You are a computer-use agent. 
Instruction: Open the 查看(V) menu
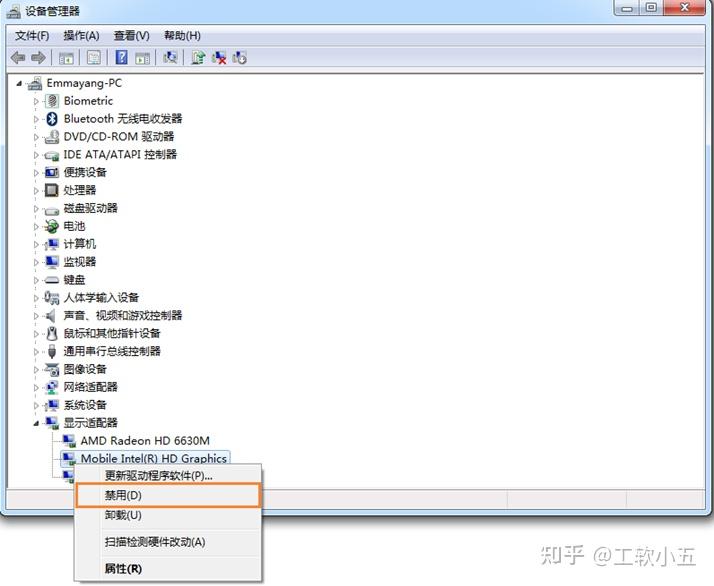(132, 36)
